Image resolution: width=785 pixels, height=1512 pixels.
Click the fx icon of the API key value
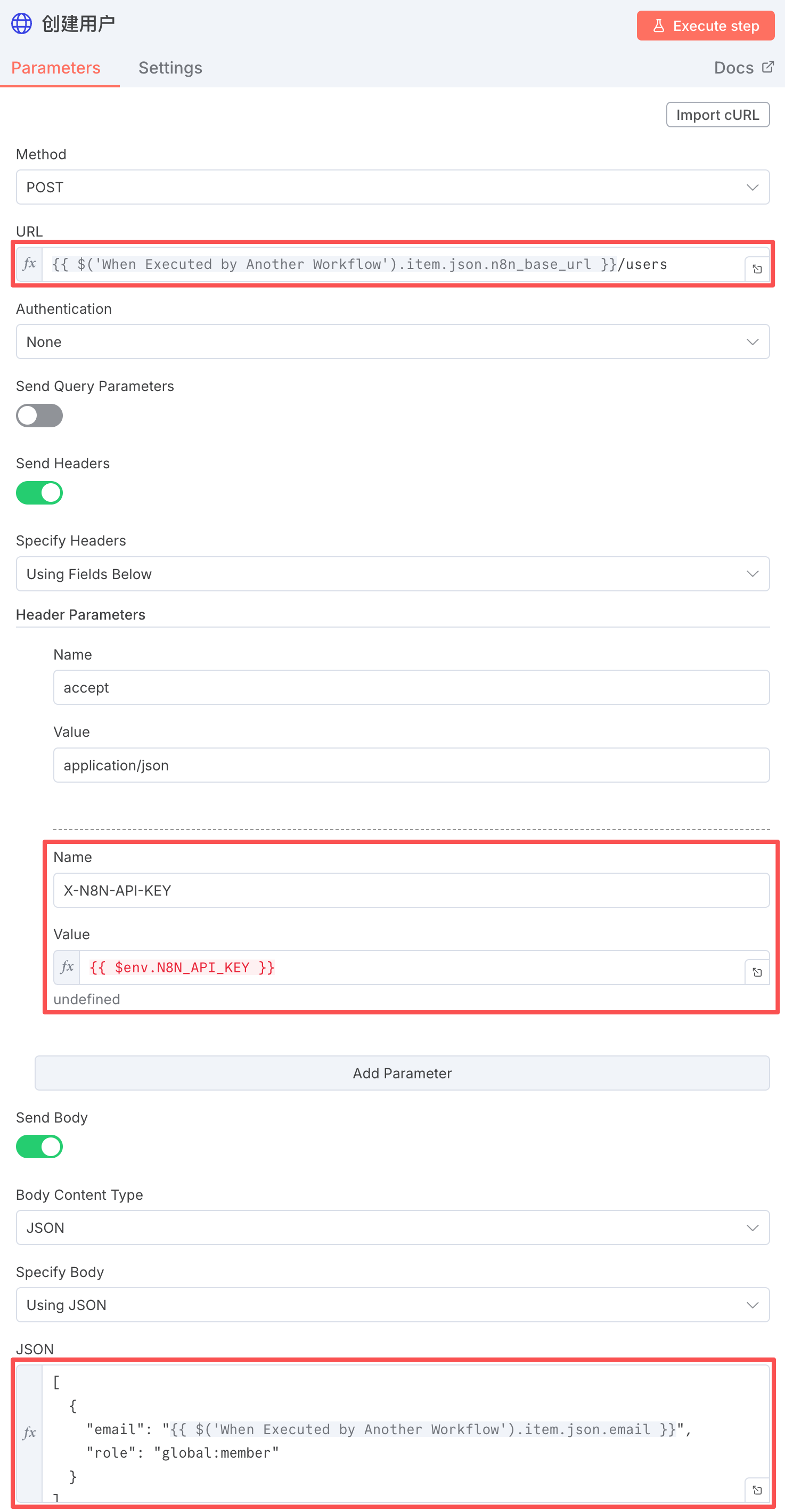(x=67, y=967)
